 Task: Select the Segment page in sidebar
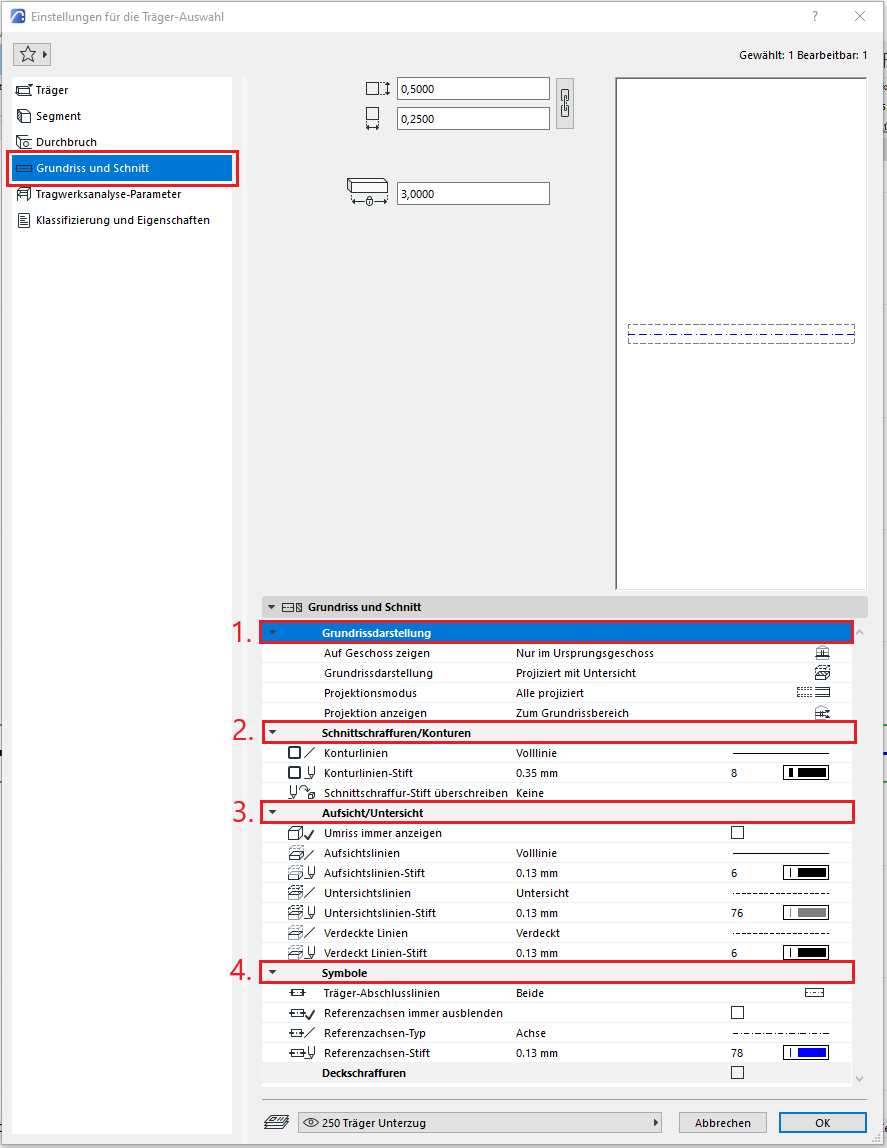click(58, 116)
